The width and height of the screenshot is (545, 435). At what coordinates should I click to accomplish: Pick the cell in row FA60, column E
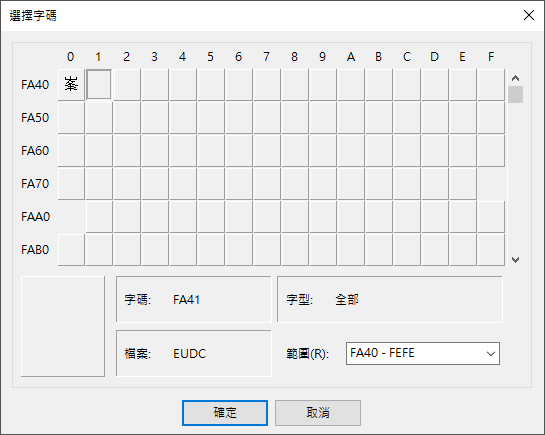point(463,151)
